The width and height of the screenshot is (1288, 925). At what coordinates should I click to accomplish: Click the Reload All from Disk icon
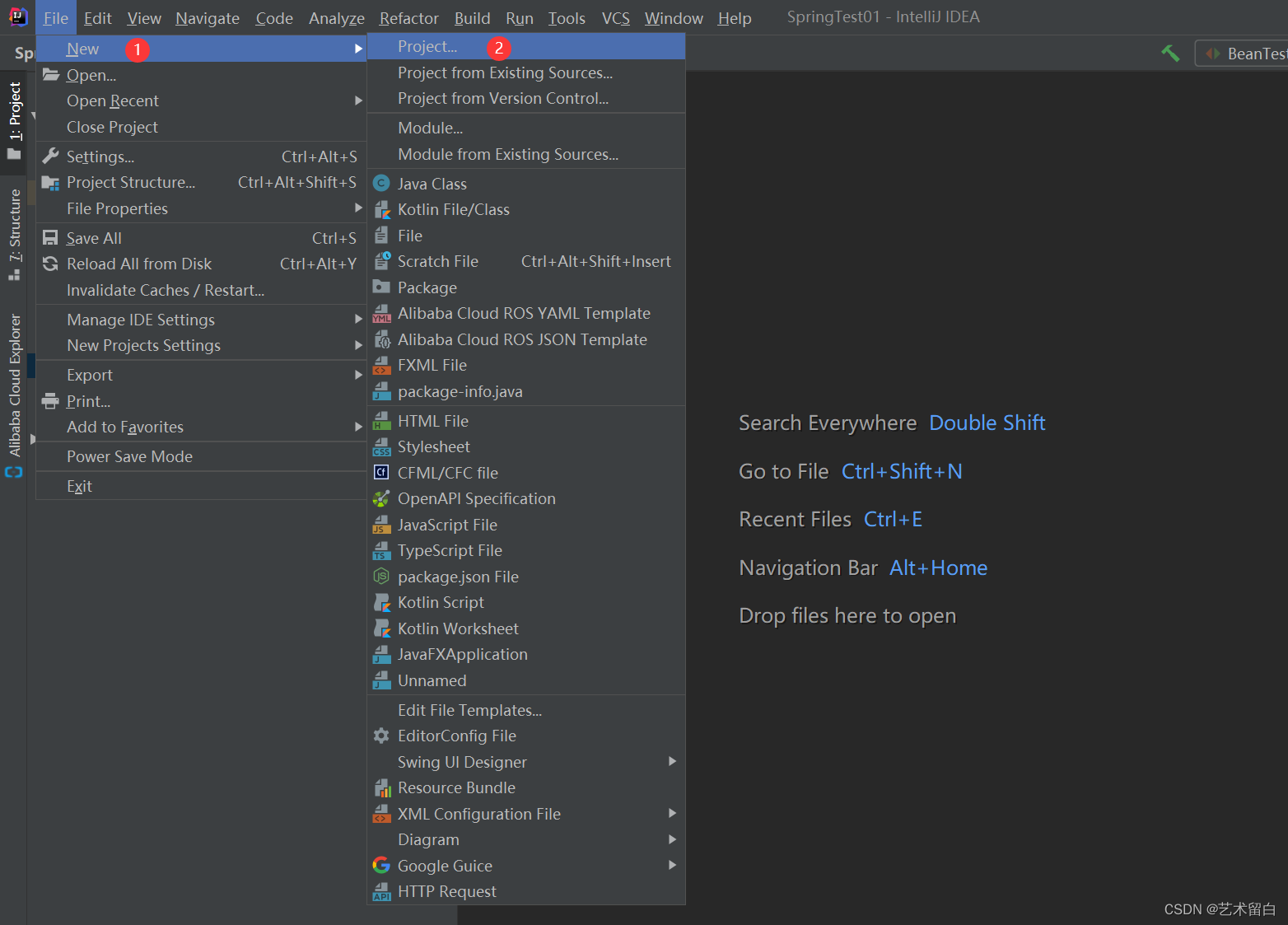pyautogui.click(x=51, y=264)
